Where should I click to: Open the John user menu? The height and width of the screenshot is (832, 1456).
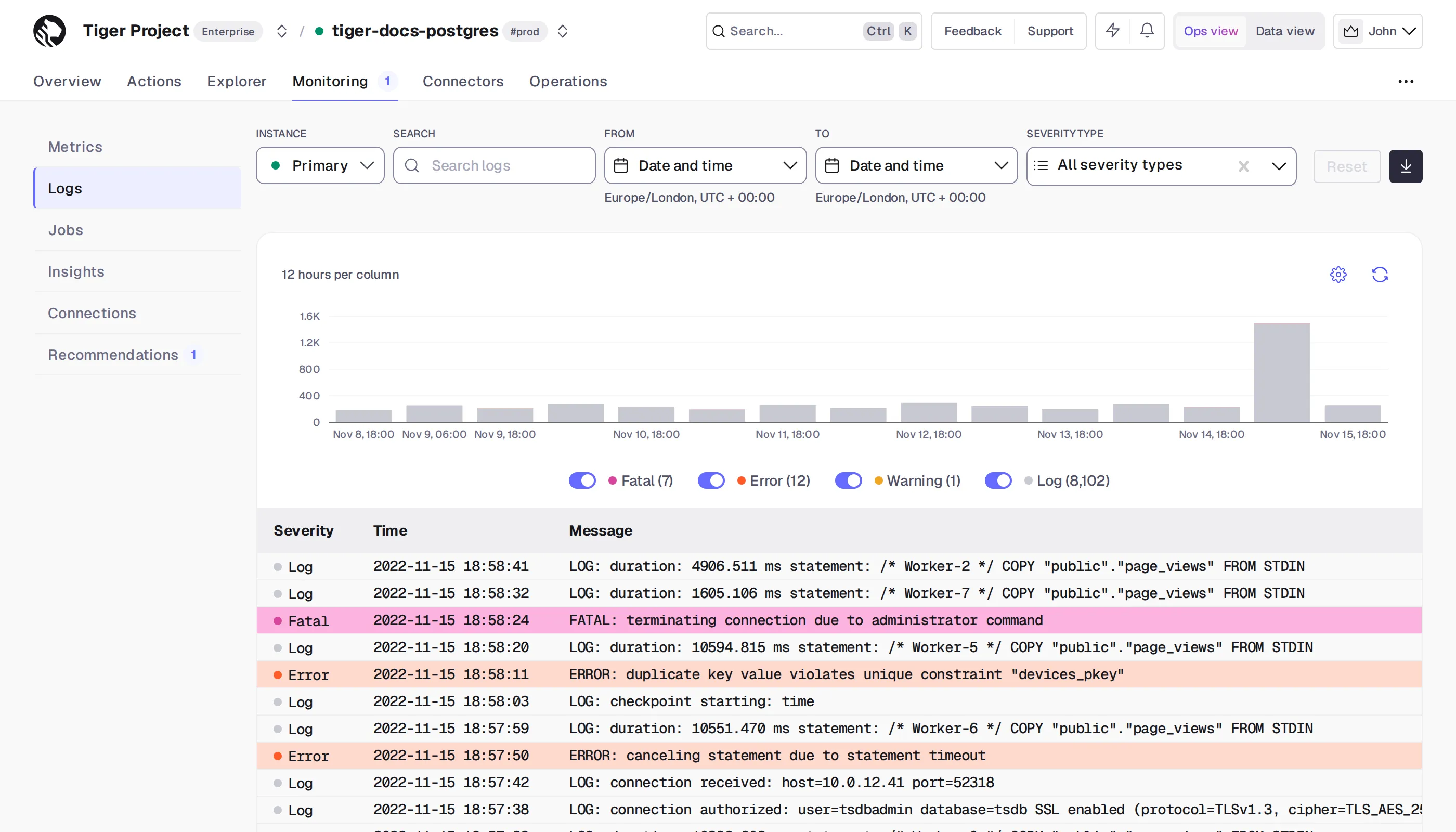1377,31
